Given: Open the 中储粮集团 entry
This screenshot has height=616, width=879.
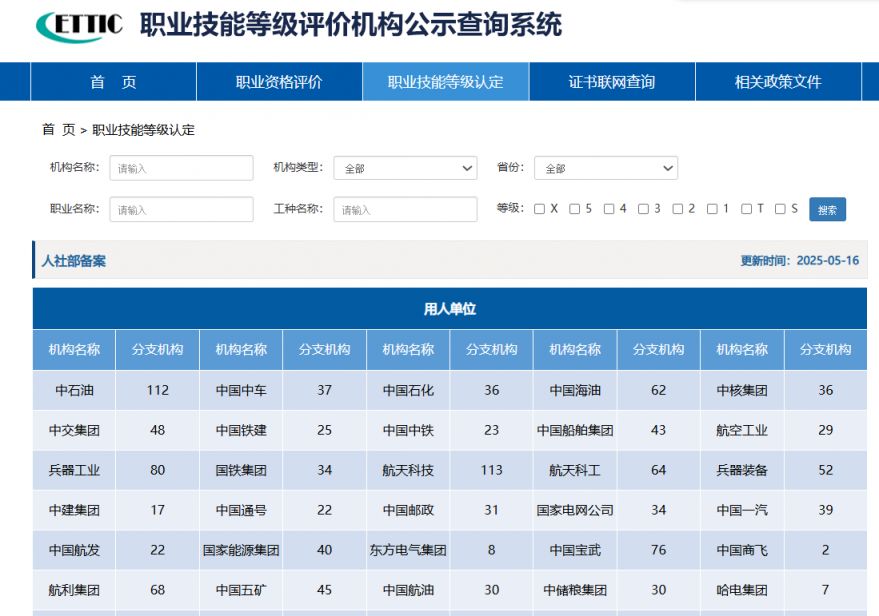Looking at the screenshot, I should point(575,590).
